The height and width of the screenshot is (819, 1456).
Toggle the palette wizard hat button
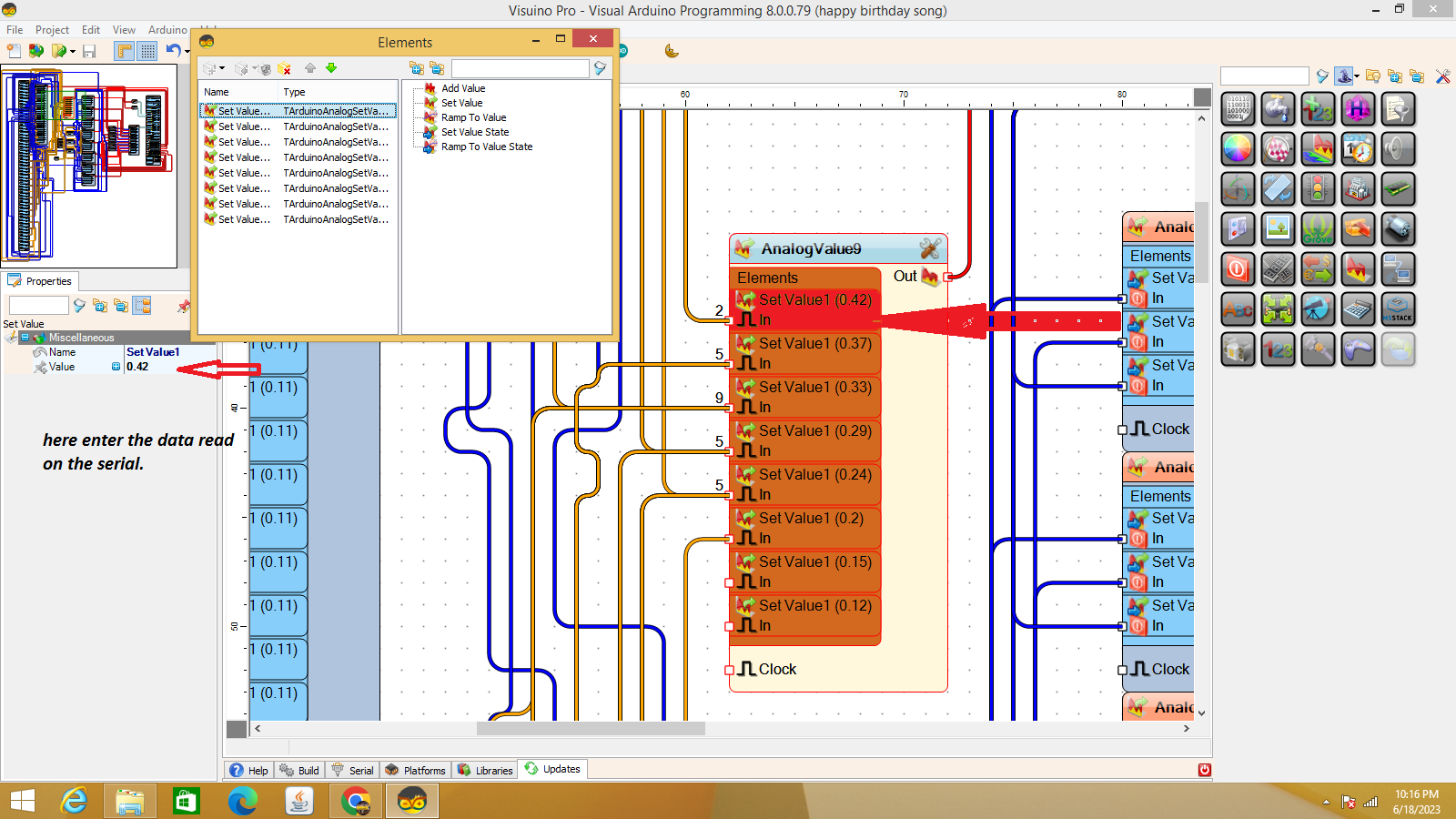[x=1344, y=76]
